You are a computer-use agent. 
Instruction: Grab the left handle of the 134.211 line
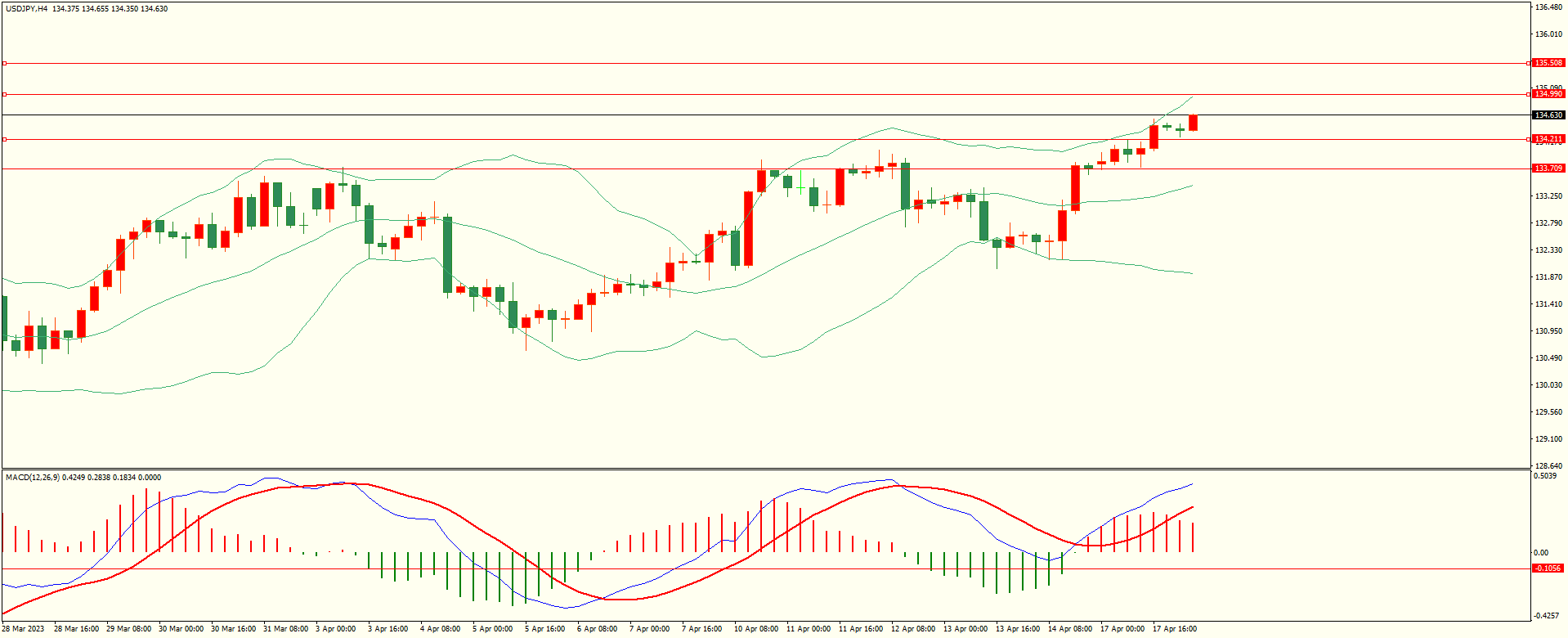(4, 139)
